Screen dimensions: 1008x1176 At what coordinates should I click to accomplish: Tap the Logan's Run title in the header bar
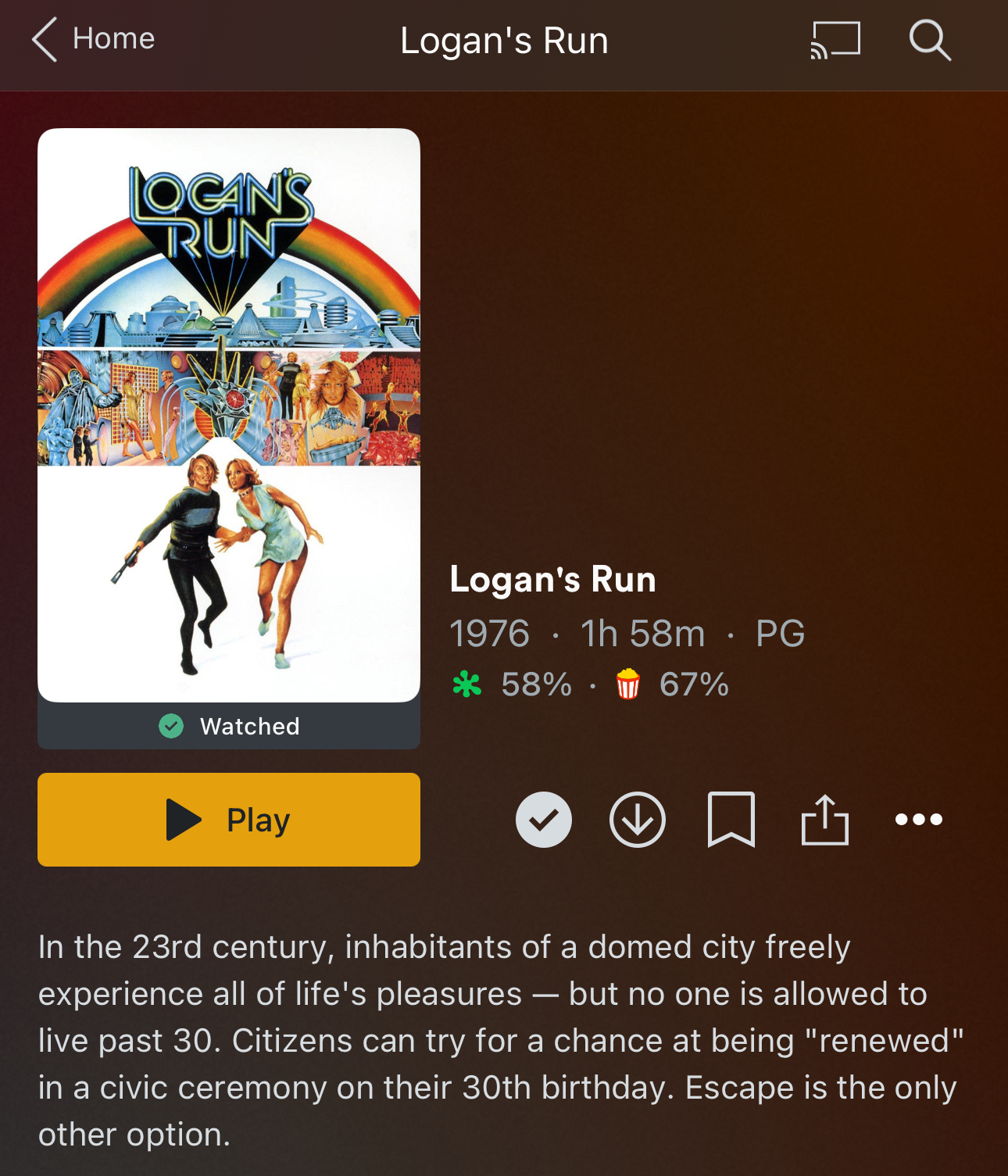[x=504, y=41]
